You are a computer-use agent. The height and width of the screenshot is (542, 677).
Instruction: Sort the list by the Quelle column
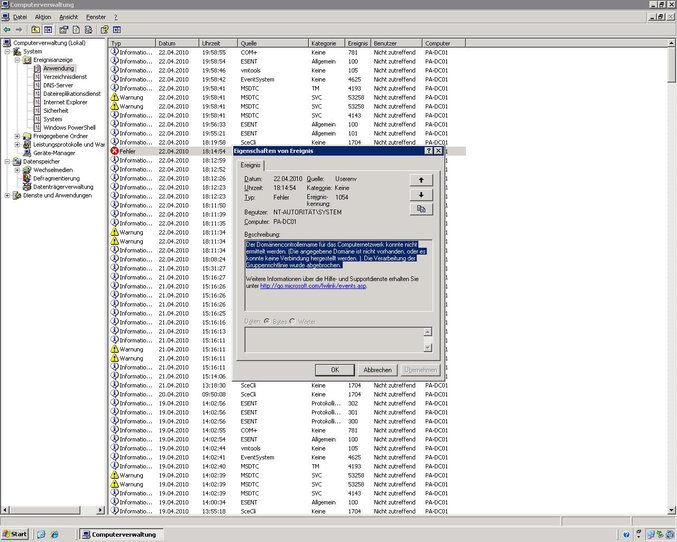tap(273, 43)
